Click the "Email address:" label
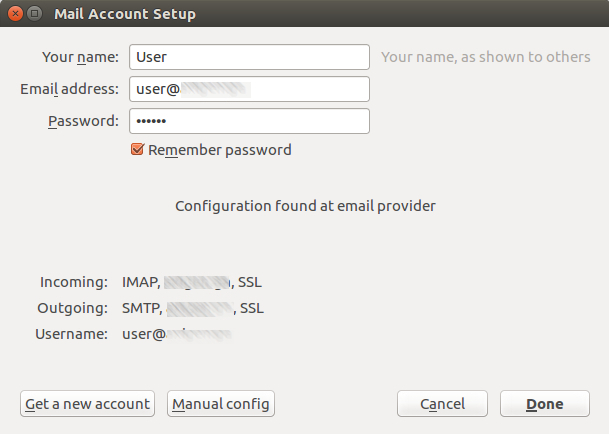Image resolution: width=609 pixels, height=434 pixels. coord(70,89)
